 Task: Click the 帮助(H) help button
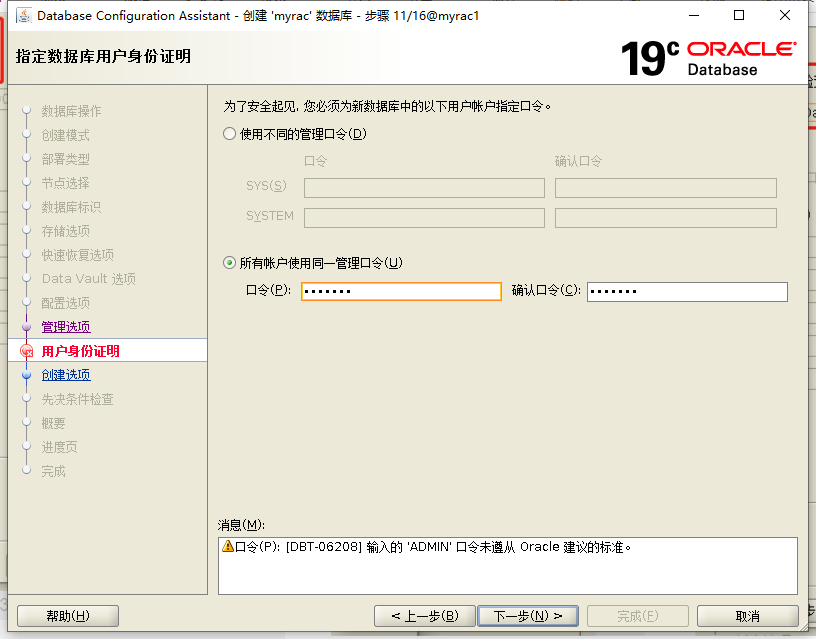68,616
